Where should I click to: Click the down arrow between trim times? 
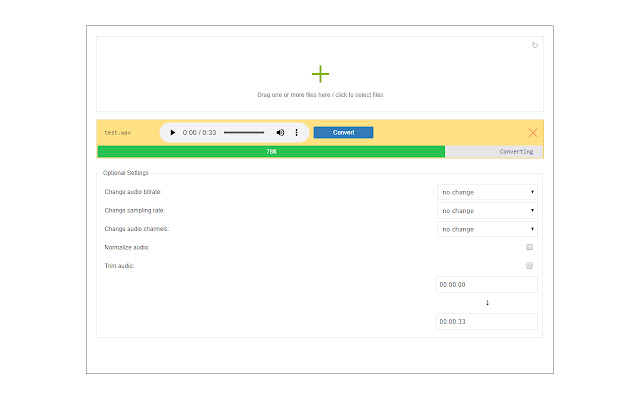click(487, 303)
